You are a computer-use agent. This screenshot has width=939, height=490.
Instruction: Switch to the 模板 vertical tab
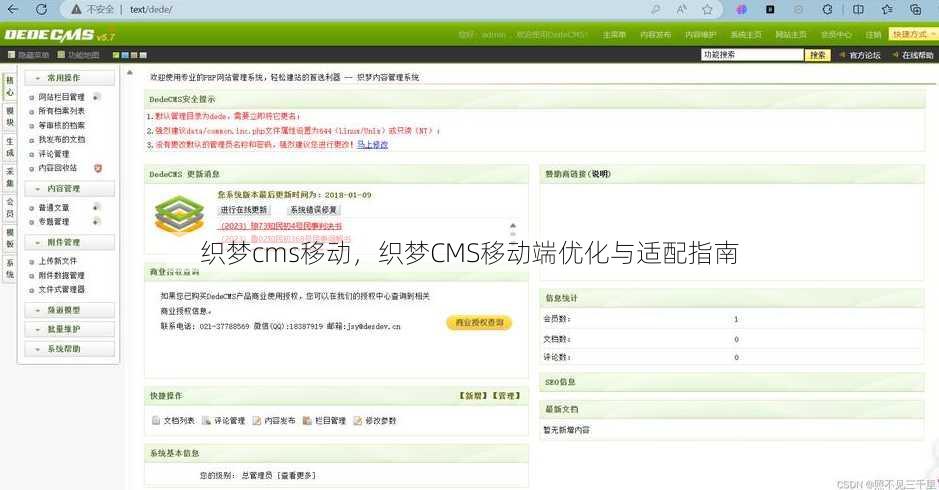[10, 238]
